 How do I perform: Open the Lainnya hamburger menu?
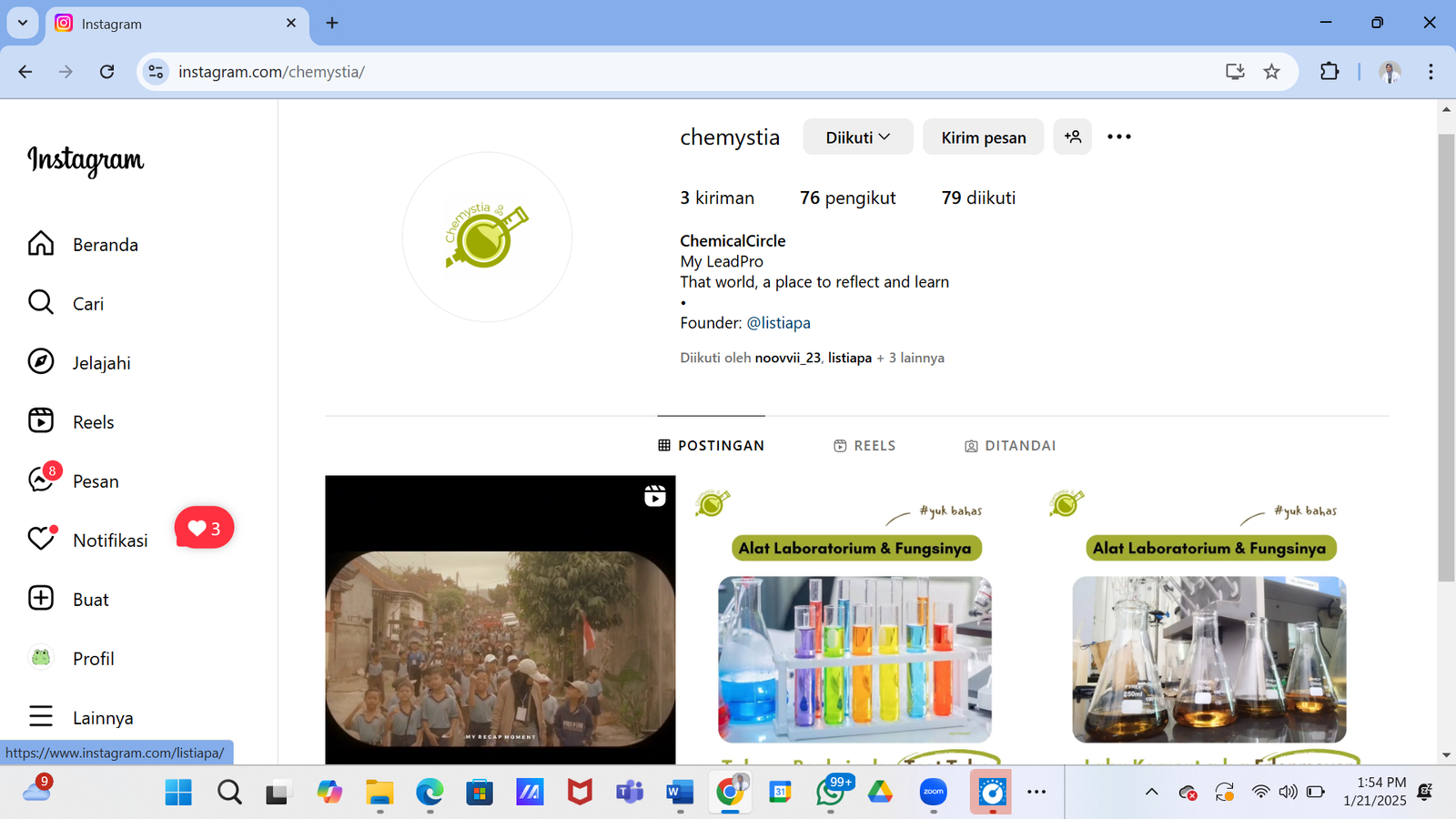tap(80, 717)
